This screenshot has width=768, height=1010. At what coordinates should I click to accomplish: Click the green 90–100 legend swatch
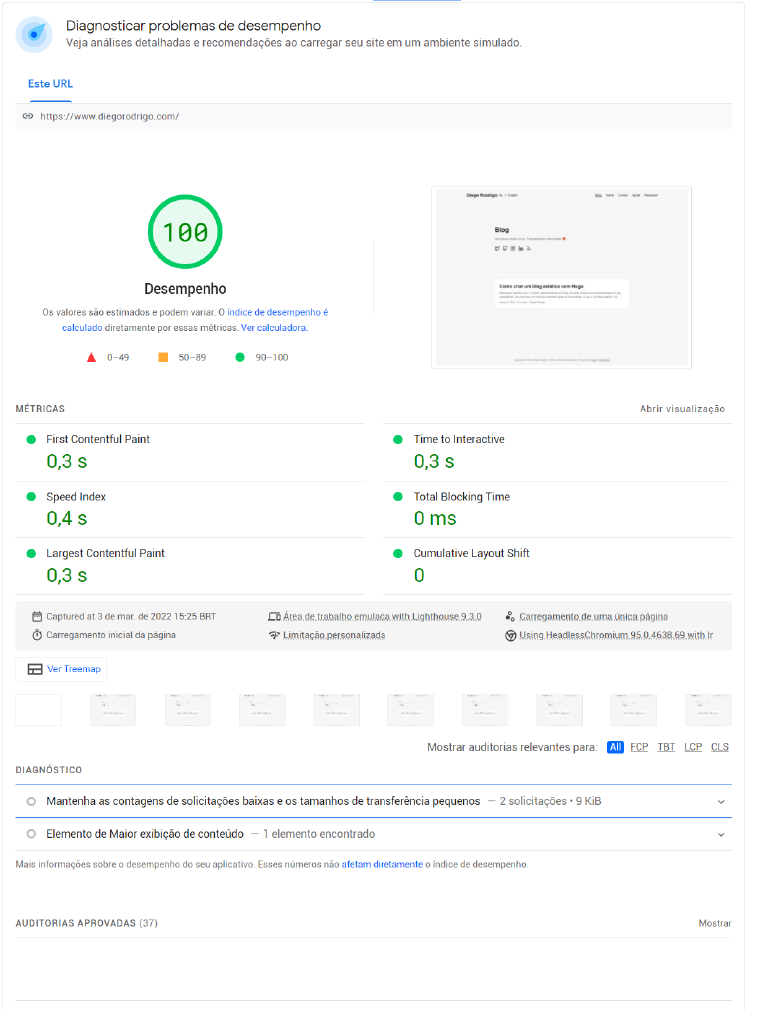(x=240, y=357)
